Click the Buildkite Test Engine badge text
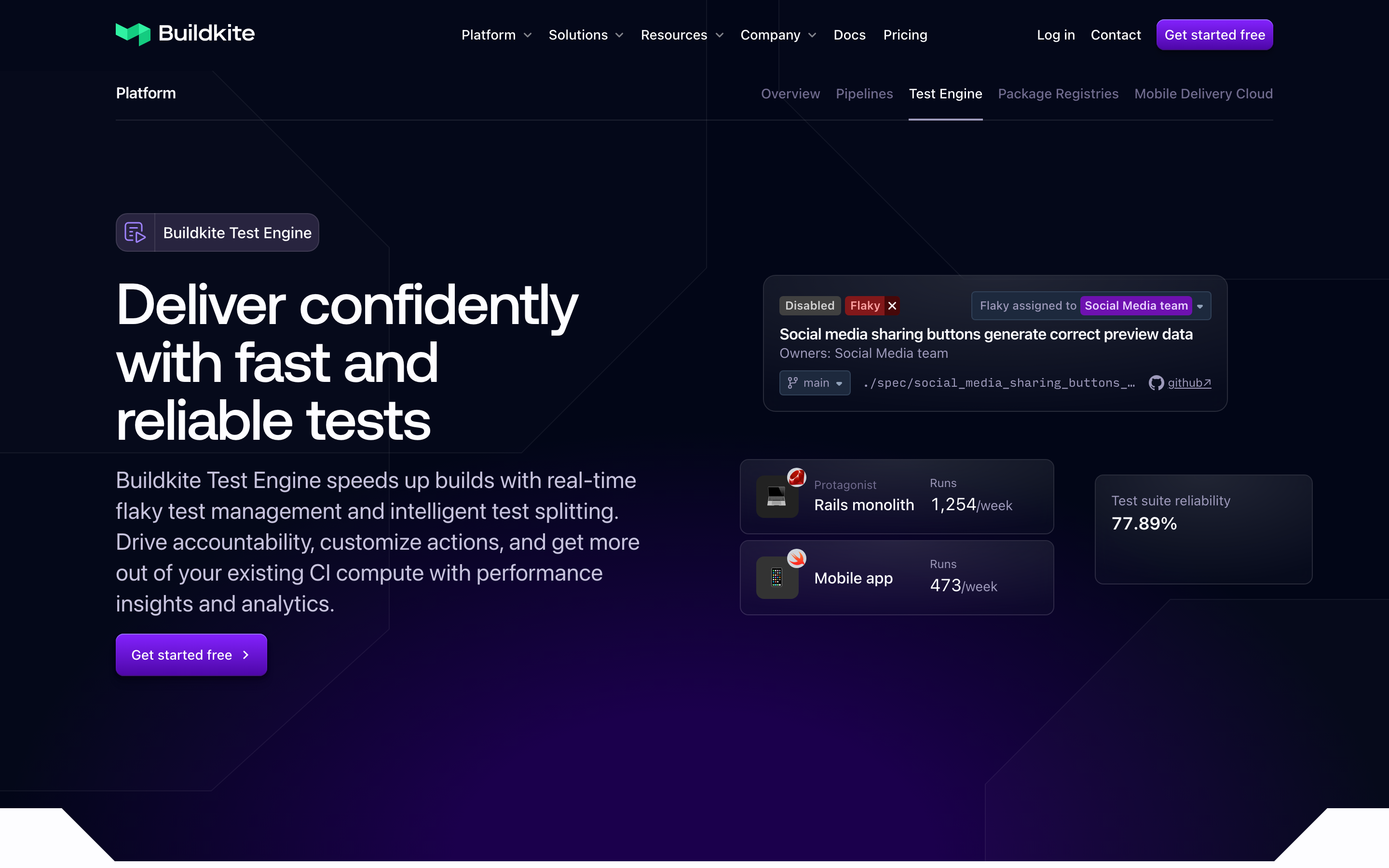 pyautogui.click(x=237, y=232)
